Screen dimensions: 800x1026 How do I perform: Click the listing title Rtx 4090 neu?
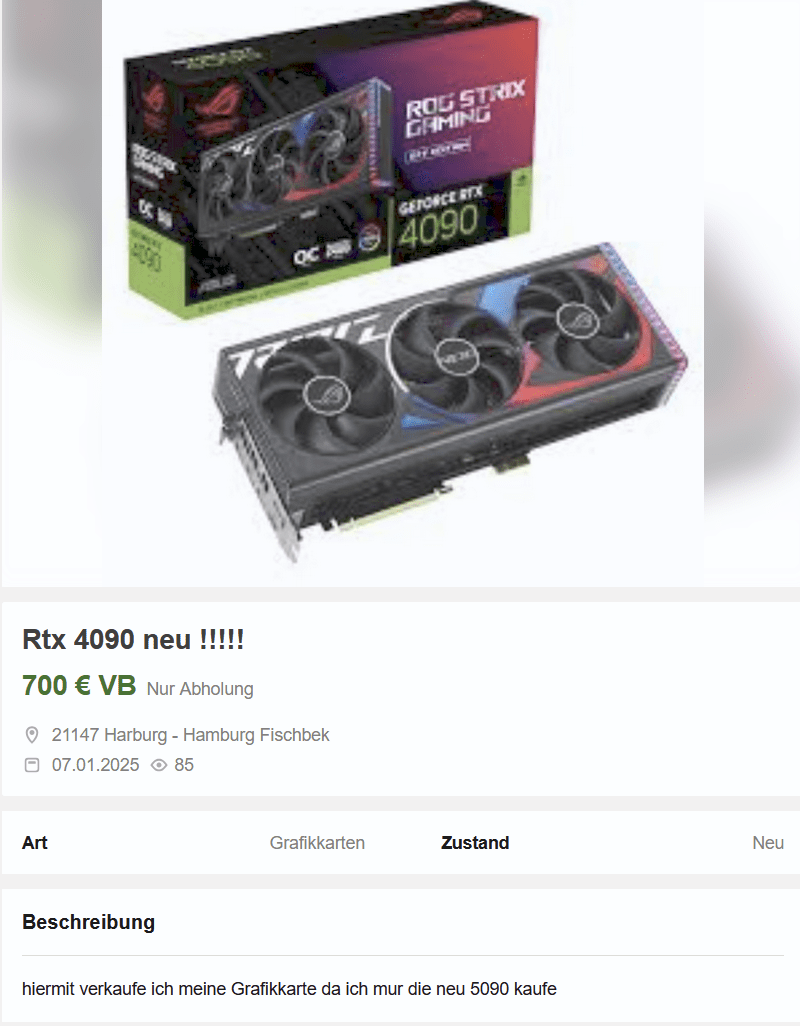pyautogui.click(x=133, y=640)
